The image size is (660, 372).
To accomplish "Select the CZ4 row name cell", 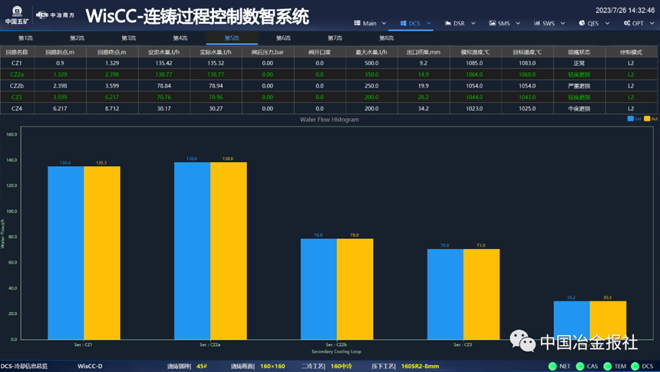I will click(17, 109).
